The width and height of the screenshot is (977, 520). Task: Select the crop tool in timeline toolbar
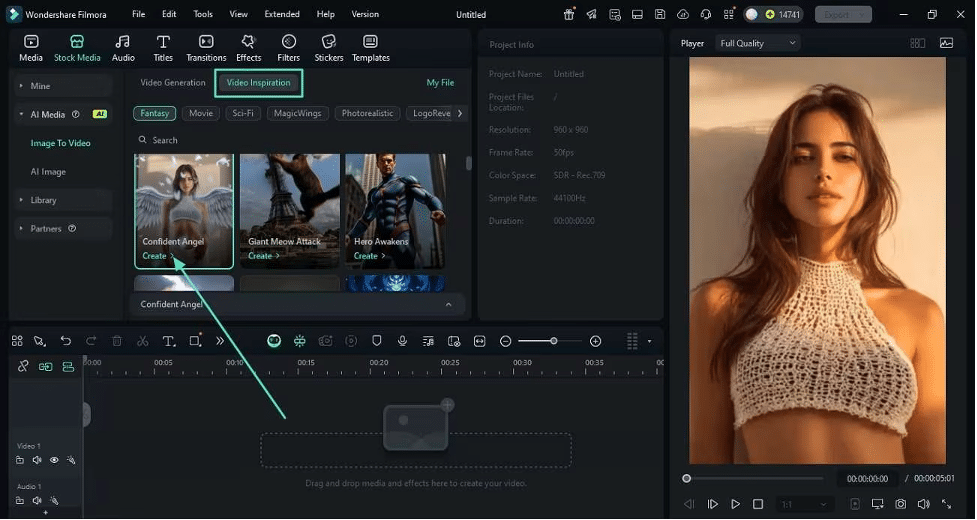195,341
